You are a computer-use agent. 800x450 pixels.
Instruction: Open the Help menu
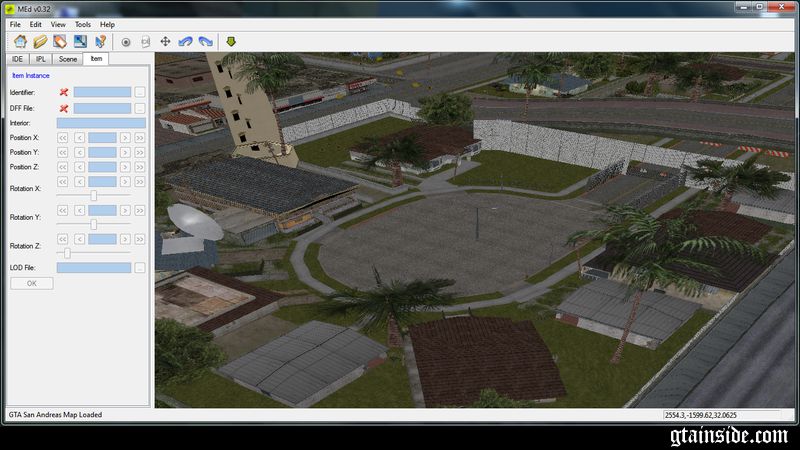coord(107,24)
